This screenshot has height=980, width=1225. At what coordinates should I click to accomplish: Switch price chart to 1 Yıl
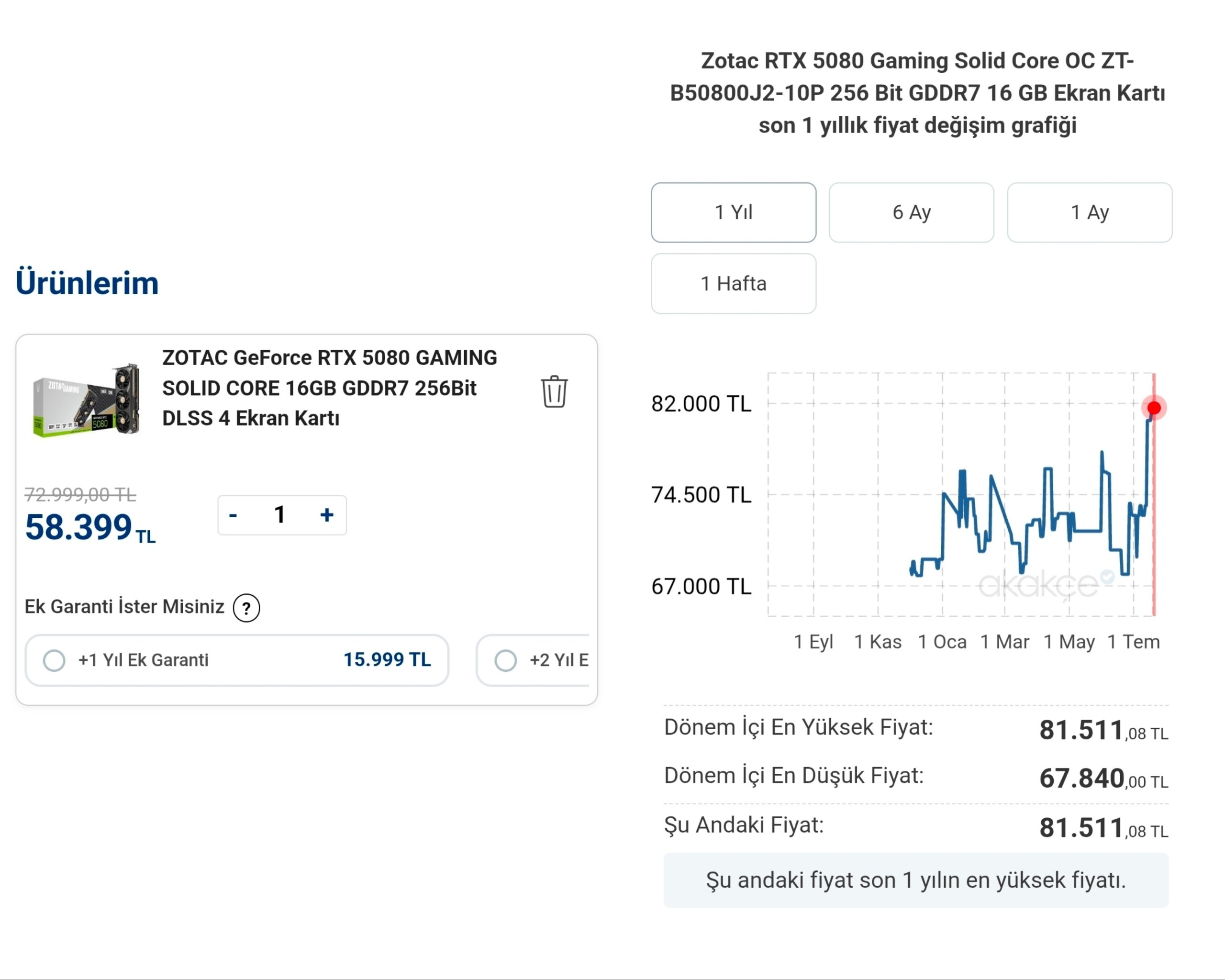pos(734,212)
